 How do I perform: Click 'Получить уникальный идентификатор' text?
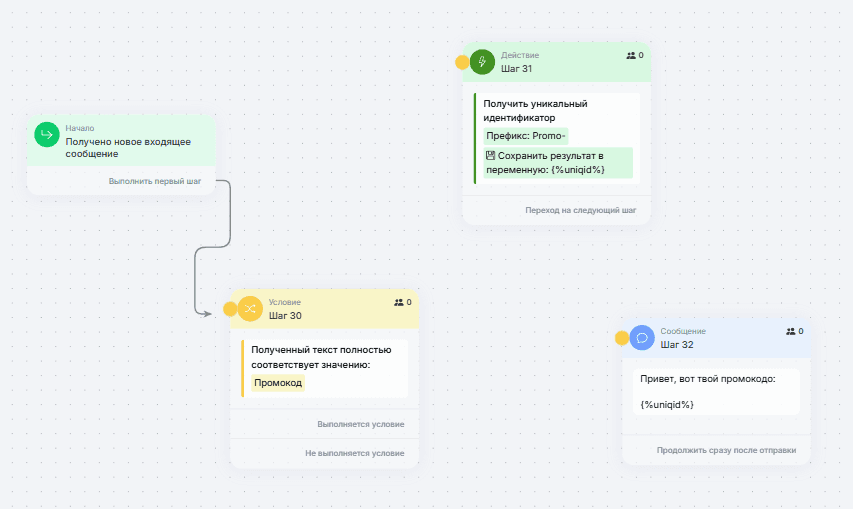535,110
